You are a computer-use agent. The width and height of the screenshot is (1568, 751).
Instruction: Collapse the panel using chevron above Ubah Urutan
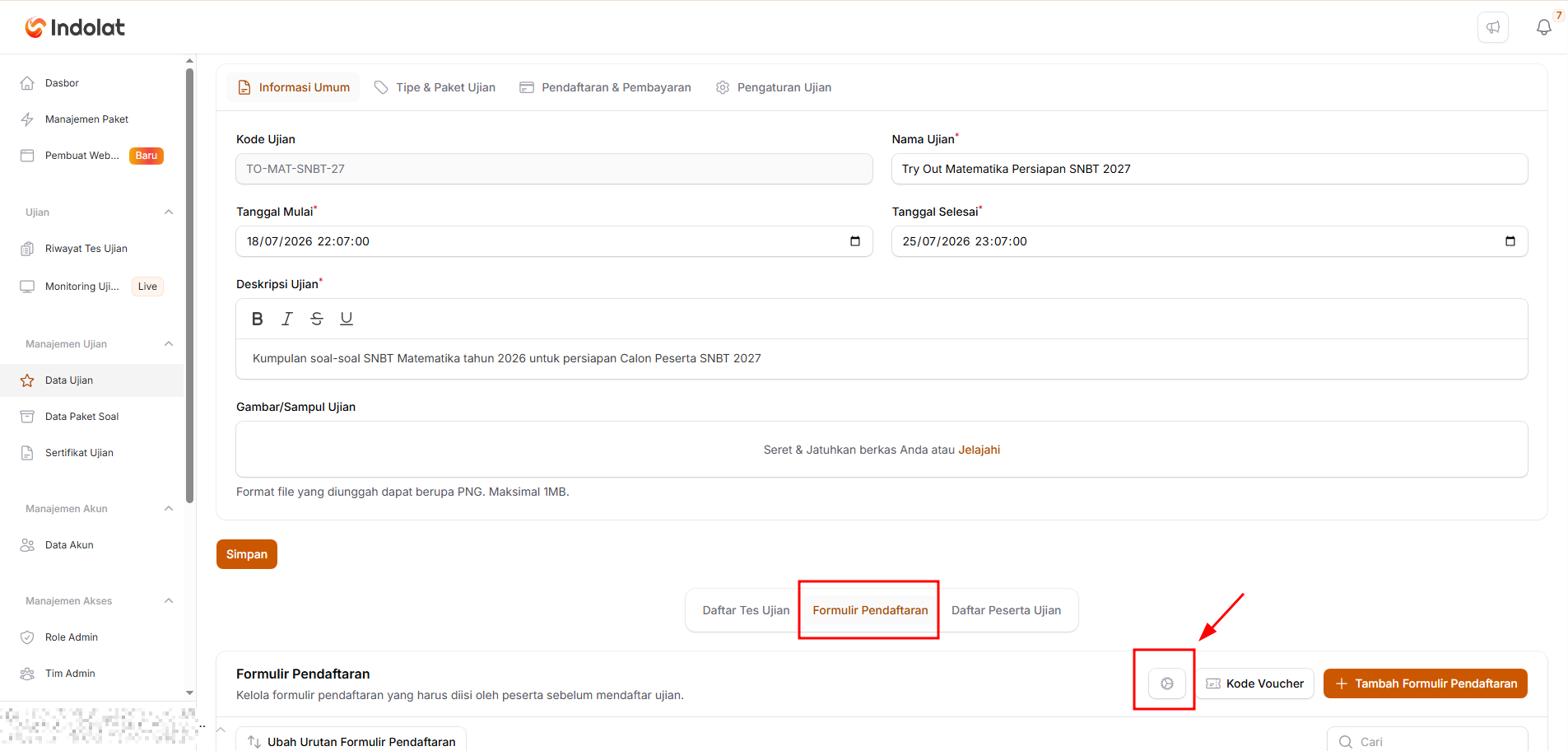click(x=221, y=730)
